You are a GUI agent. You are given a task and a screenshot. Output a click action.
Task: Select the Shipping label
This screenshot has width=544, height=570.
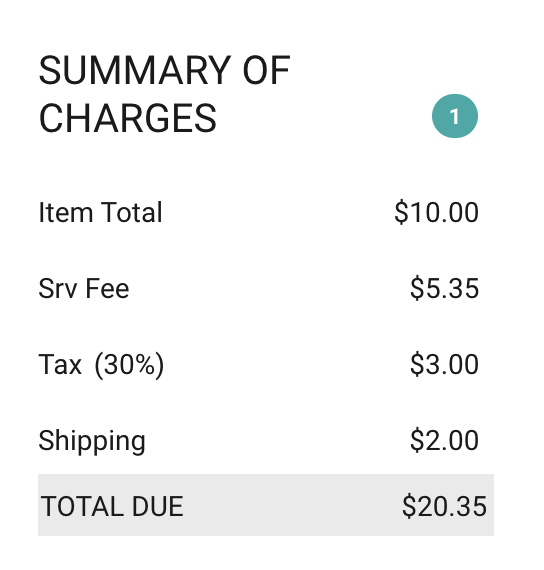pyautogui.click(x=92, y=441)
